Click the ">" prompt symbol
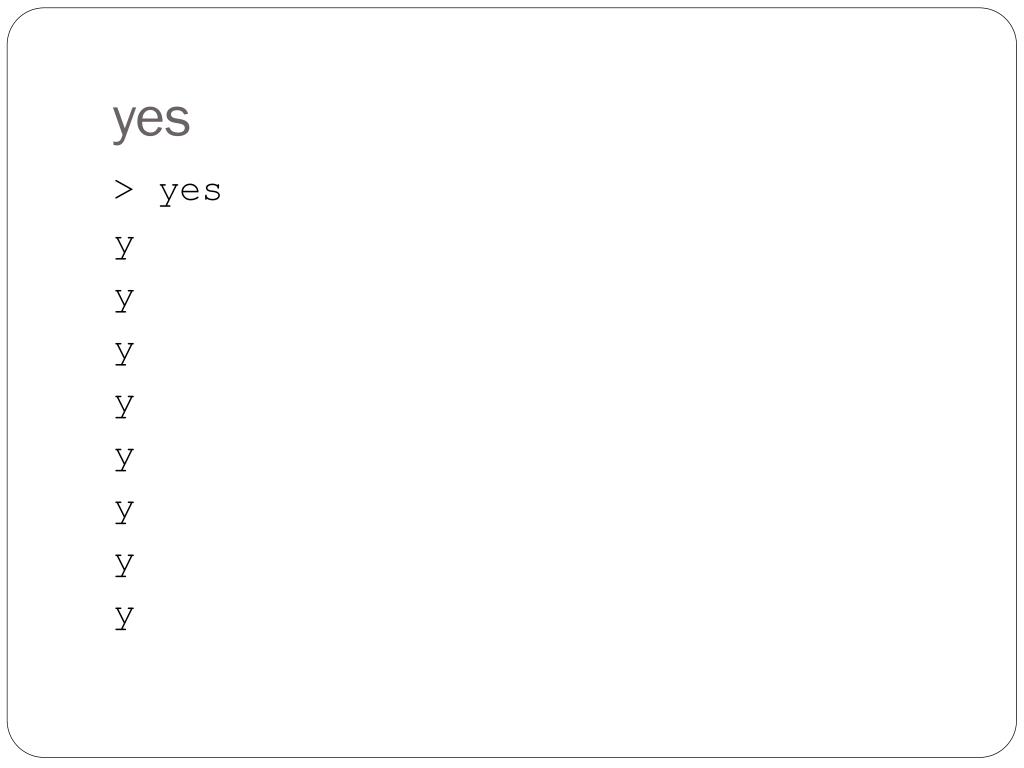1024x768 pixels. pos(124,190)
